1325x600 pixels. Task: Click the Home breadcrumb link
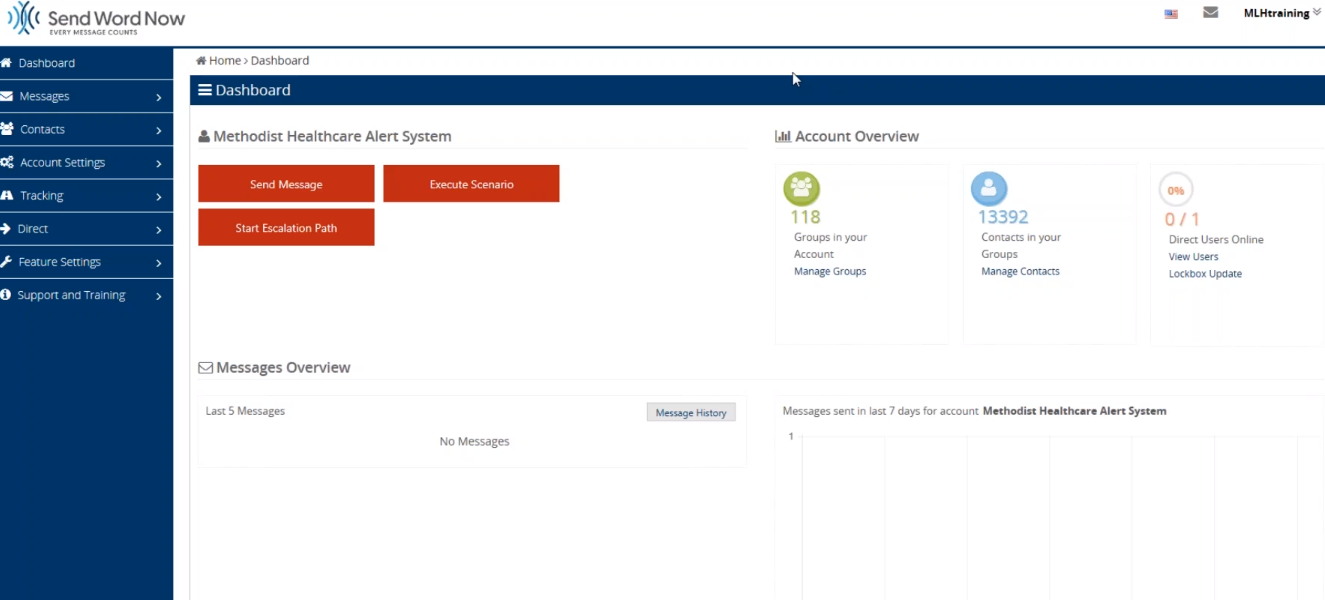225,61
